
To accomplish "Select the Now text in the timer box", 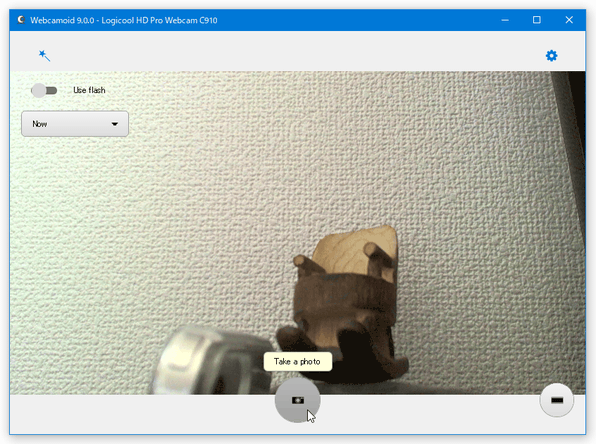I will tap(40, 124).
